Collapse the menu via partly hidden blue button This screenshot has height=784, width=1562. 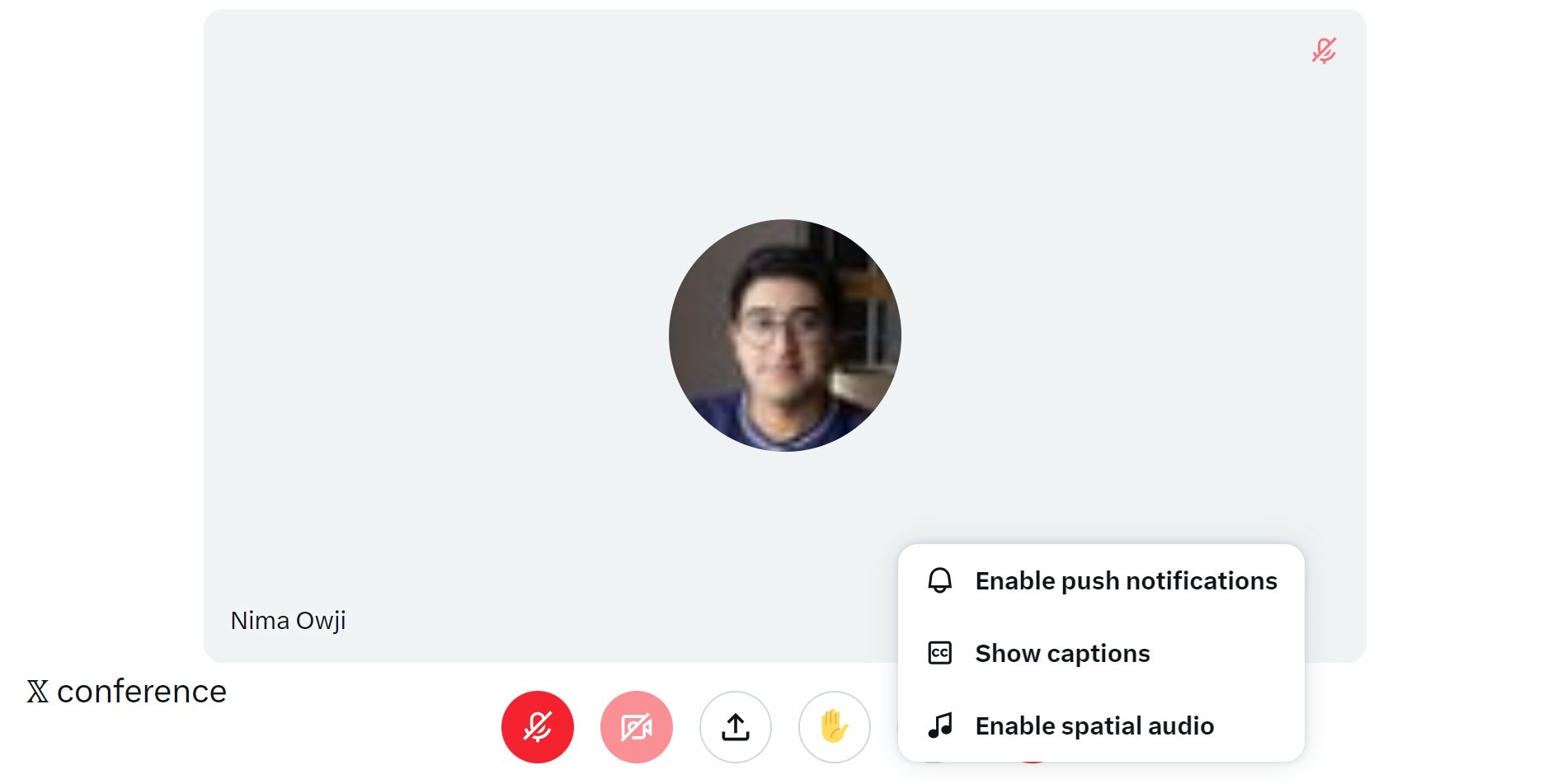tap(933, 763)
